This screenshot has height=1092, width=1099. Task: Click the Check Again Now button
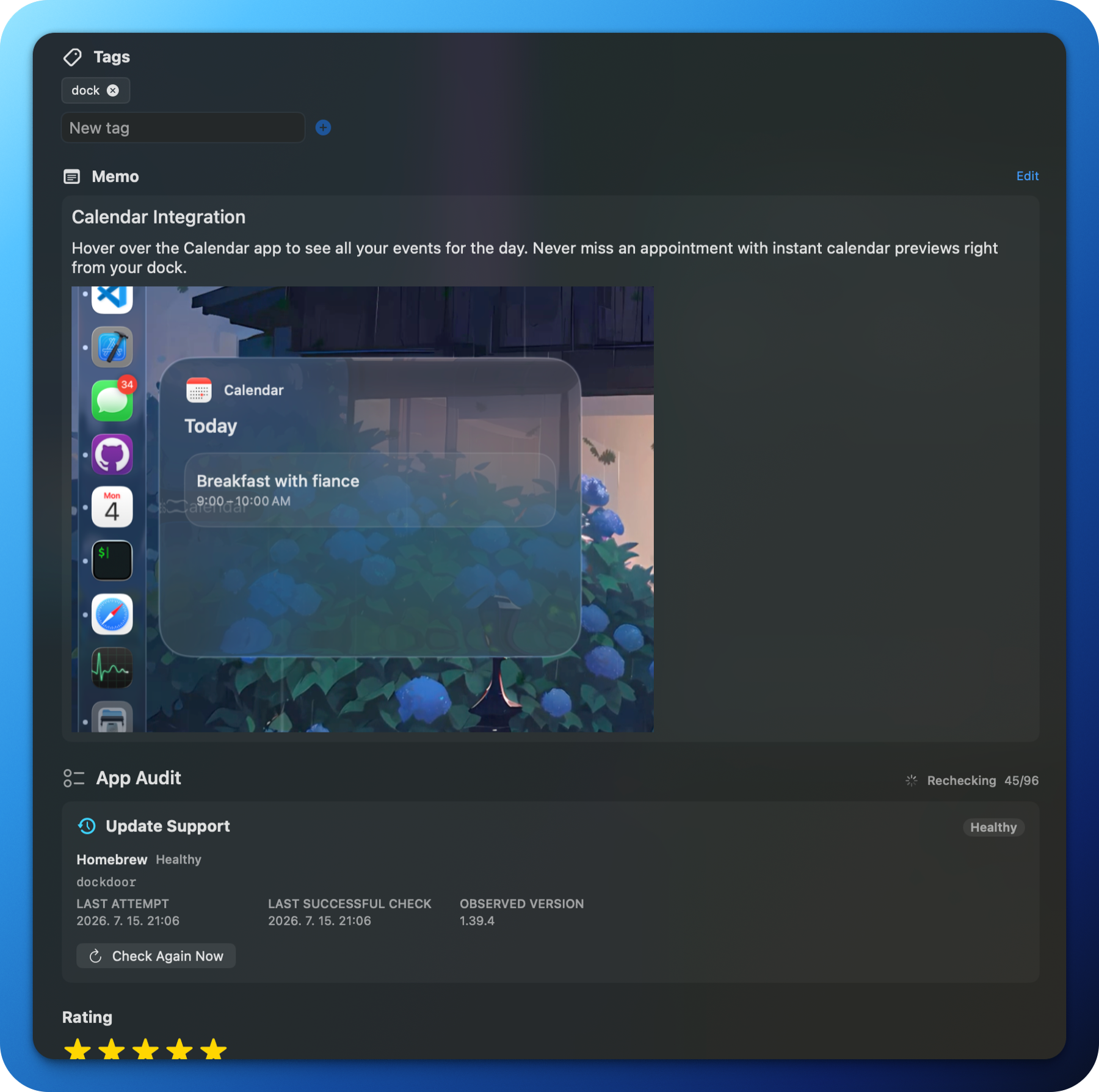click(156, 956)
